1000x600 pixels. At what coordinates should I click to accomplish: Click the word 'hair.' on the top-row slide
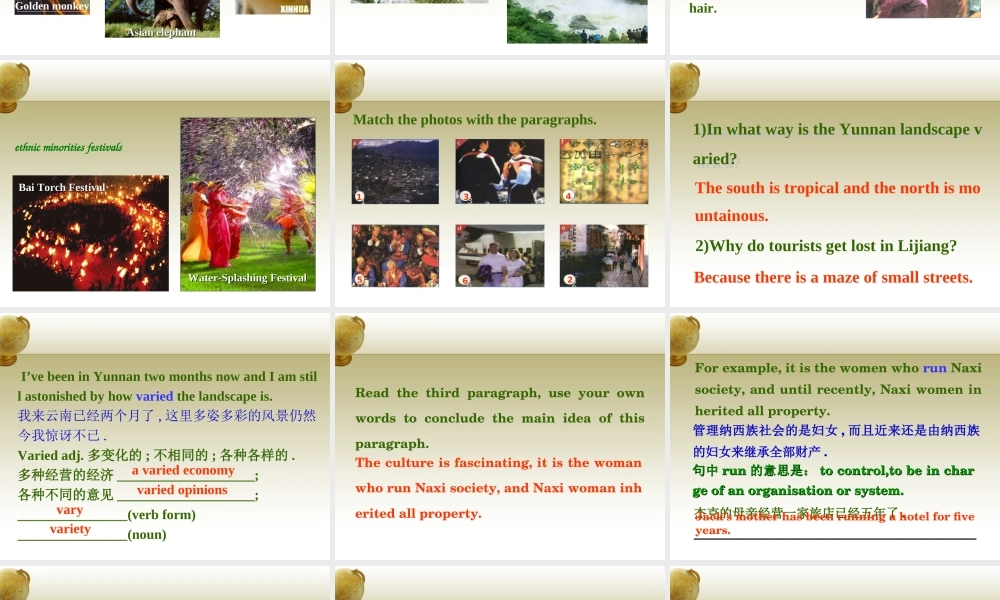click(703, 8)
